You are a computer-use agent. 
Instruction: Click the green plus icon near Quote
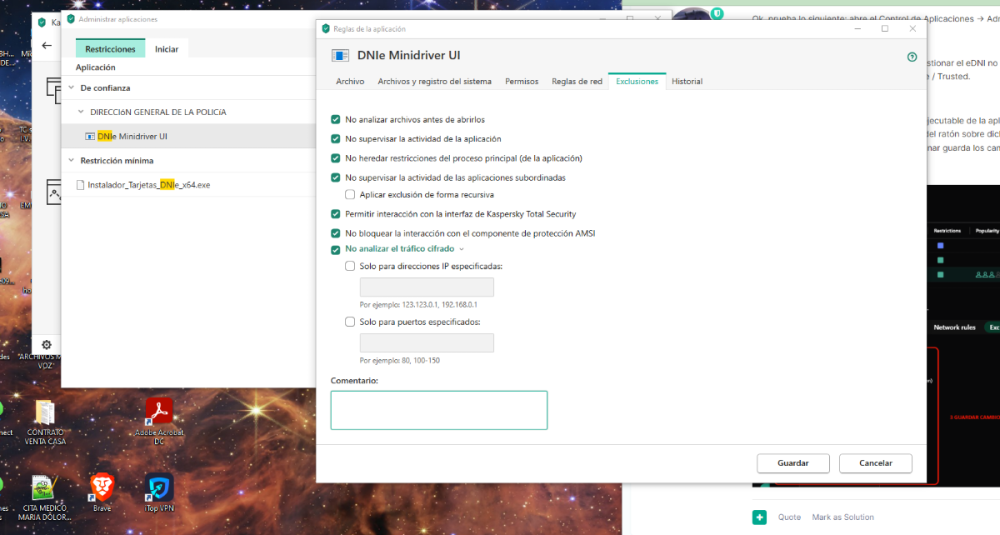coord(759,517)
